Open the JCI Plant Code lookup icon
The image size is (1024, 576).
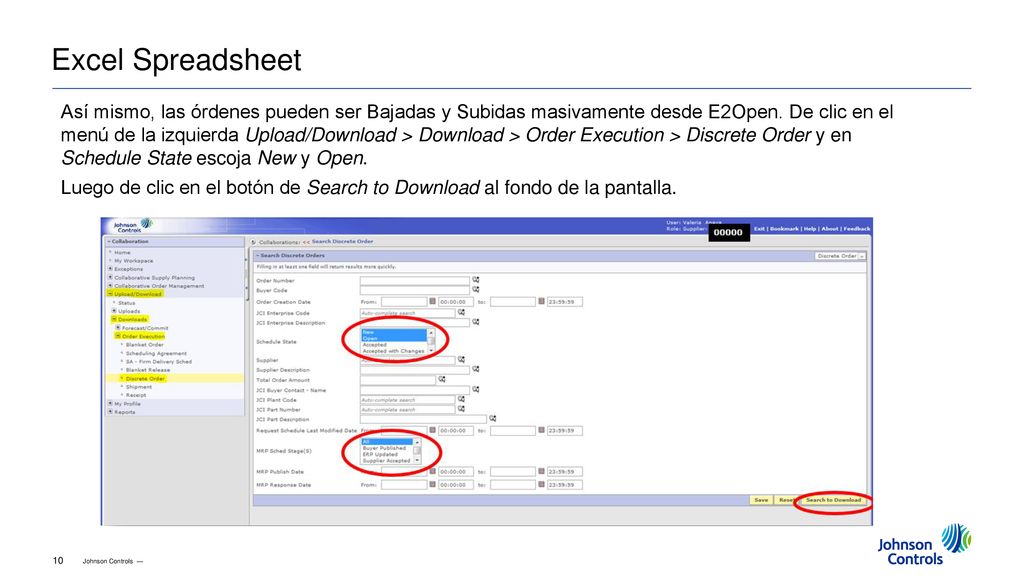[461, 398]
